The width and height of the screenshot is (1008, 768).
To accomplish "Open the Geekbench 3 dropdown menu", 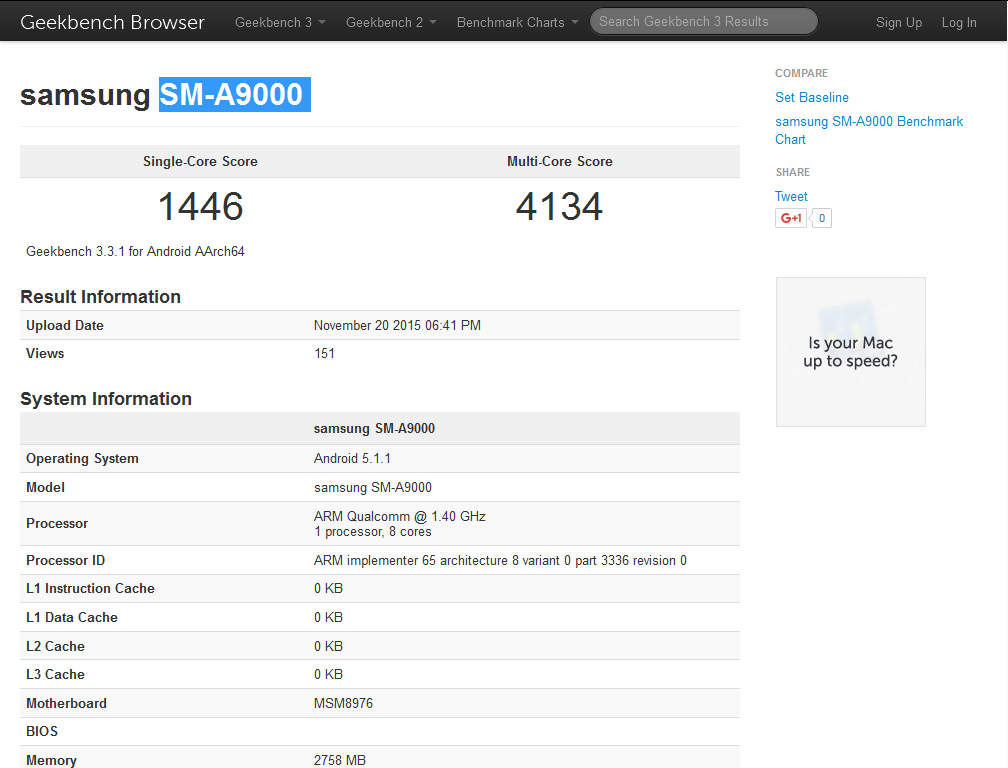I will [x=280, y=22].
